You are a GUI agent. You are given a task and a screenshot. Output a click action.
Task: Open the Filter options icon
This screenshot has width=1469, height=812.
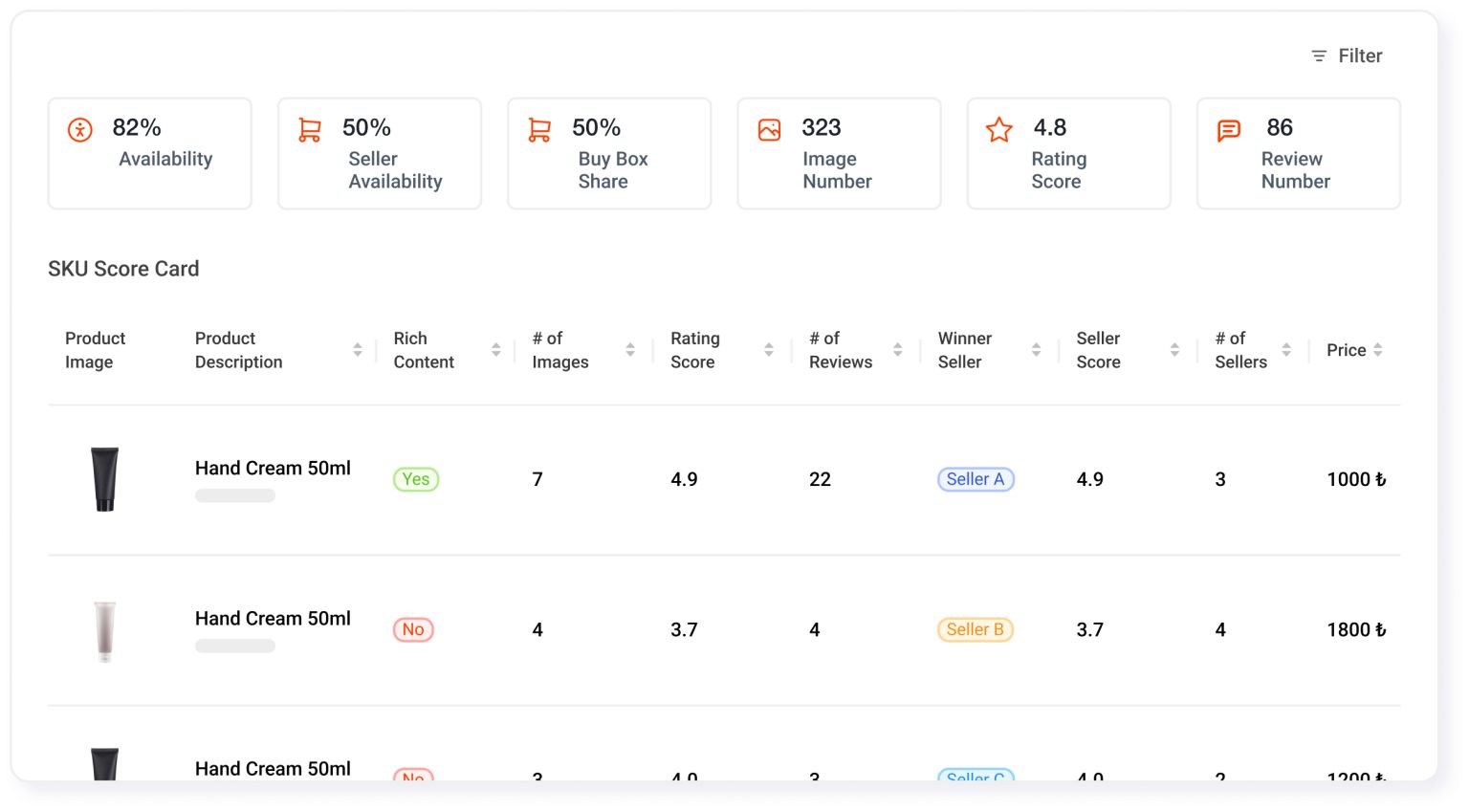(1319, 56)
